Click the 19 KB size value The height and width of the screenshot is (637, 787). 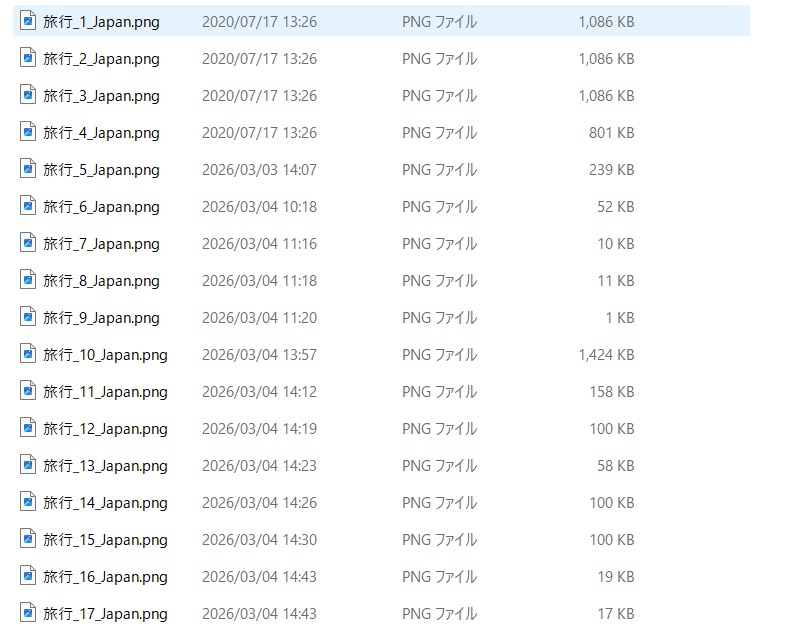click(616, 577)
